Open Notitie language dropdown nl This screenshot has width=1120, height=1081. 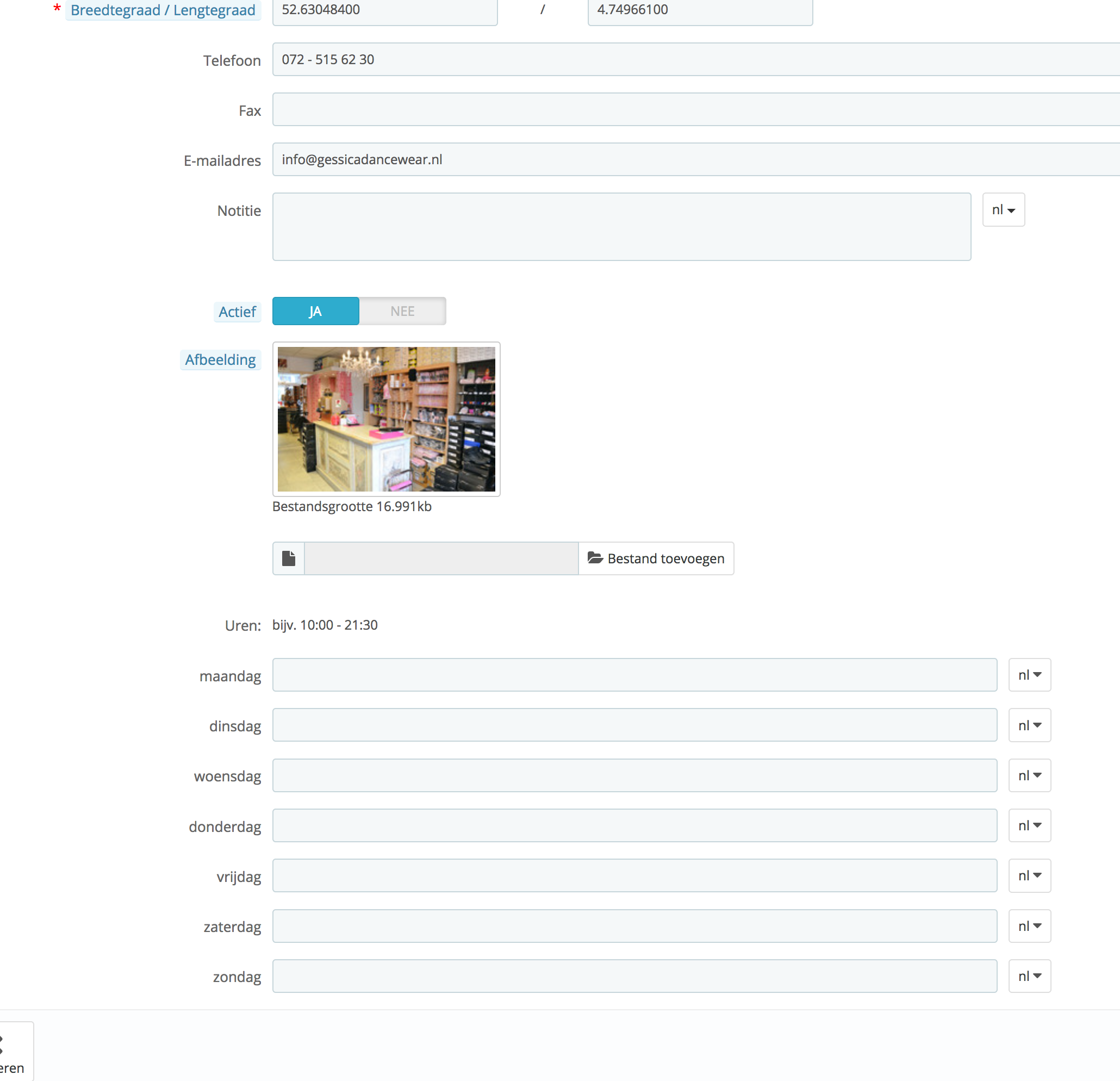(1003, 210)
